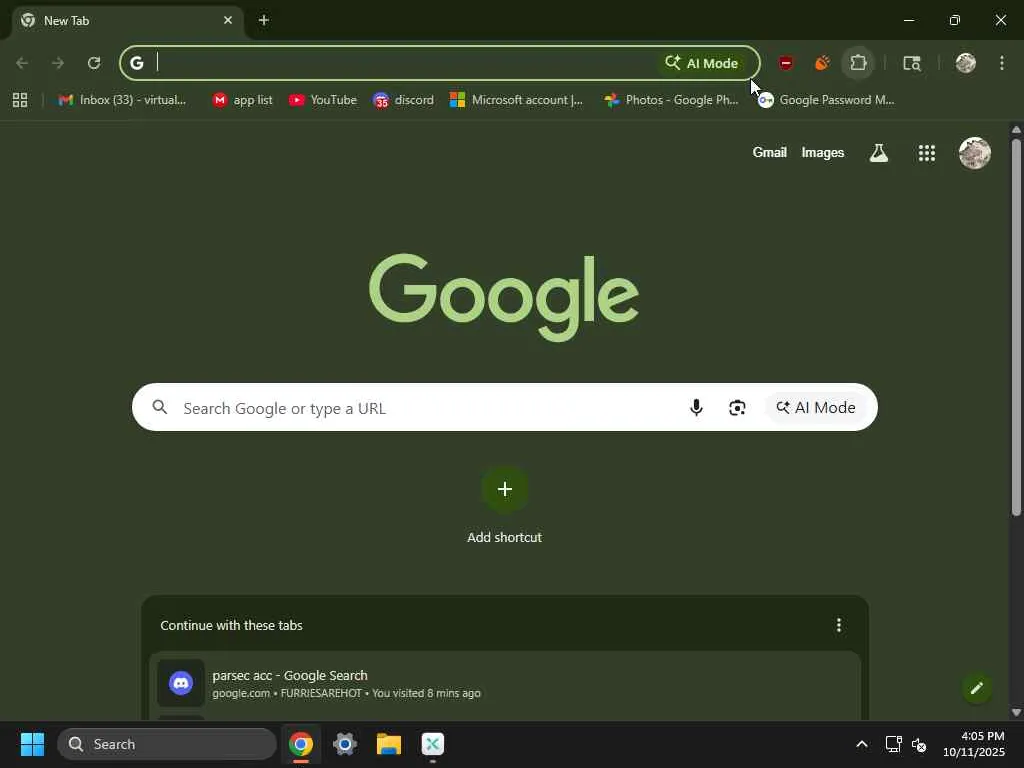Image resolution: width=1024 pixels, height=768 pixels.
Task: Click the taskbar Search box
Action: point(167,744)
